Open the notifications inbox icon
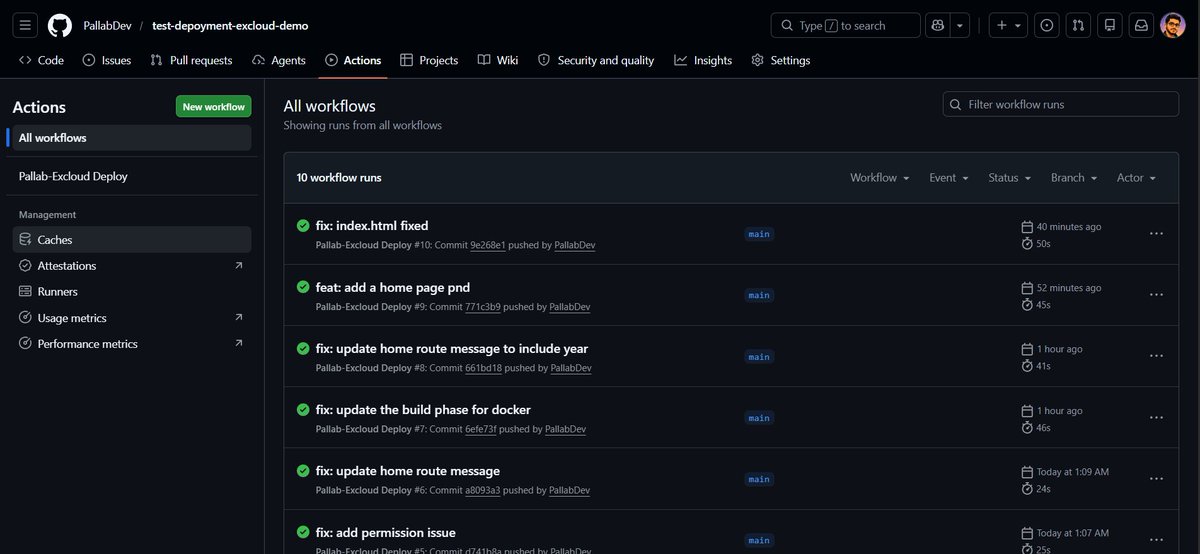 point(1141,25)
